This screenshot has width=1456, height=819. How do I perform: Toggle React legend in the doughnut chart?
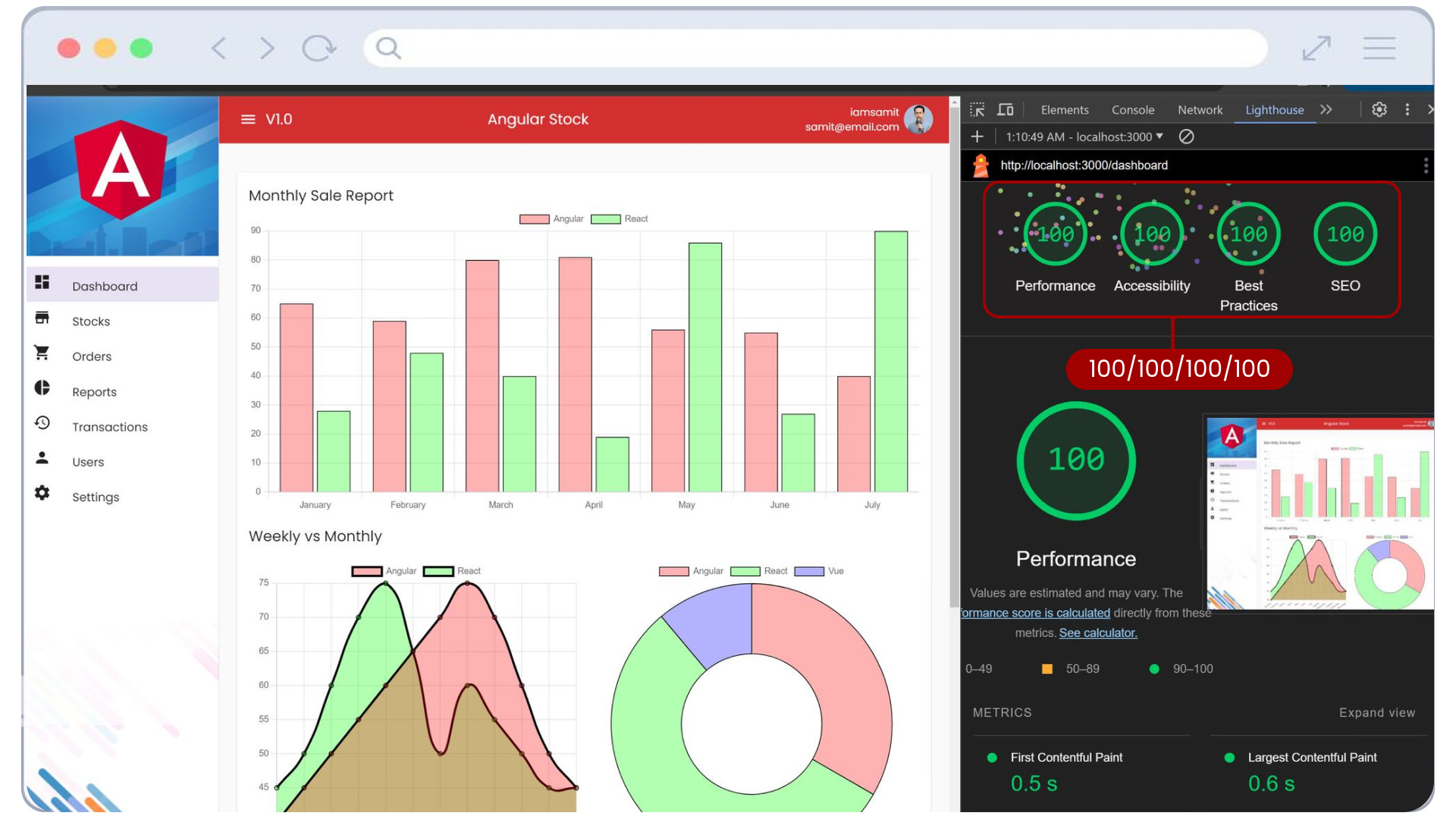759,571
